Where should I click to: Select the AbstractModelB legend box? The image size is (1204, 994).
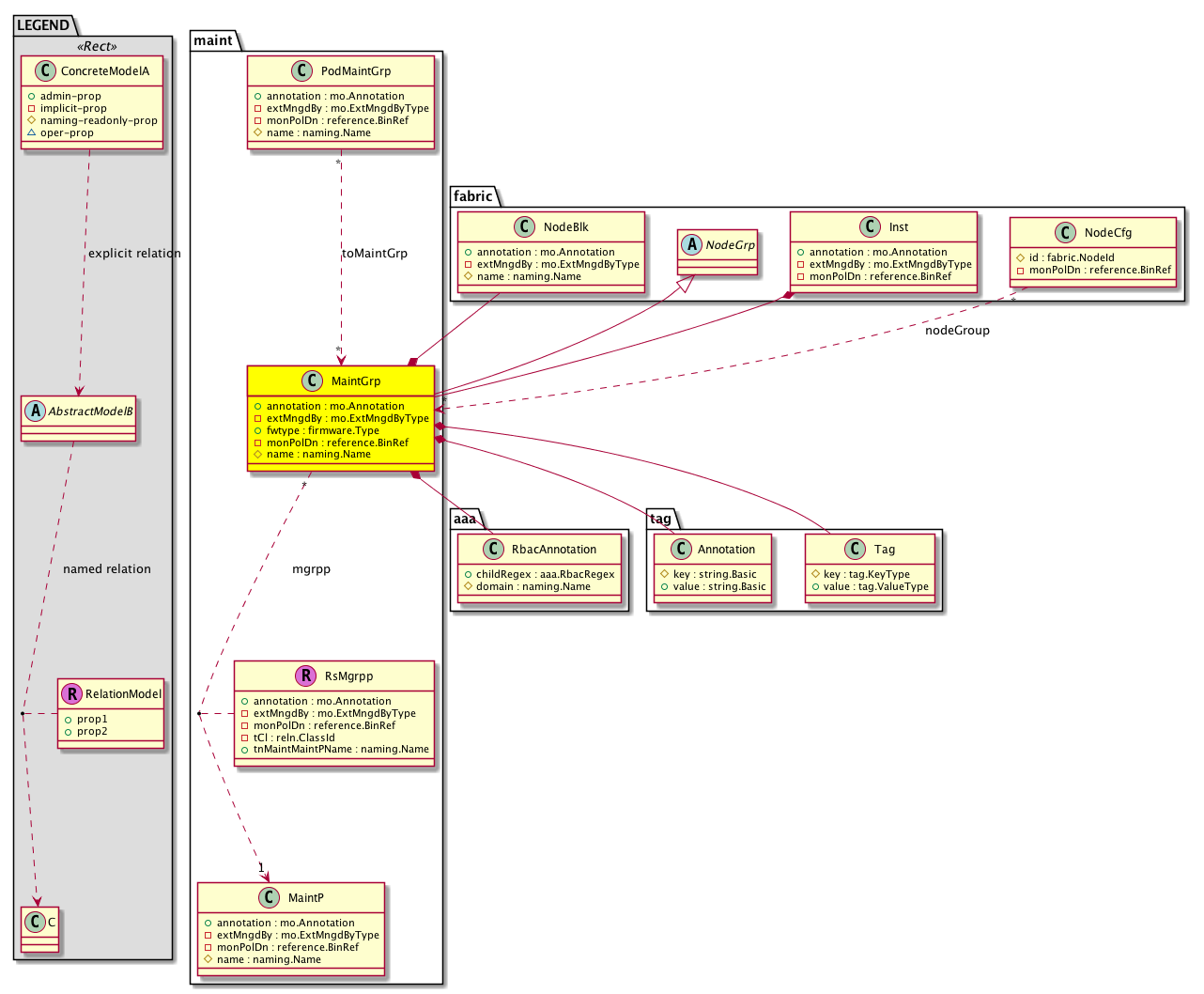point(79,418)
